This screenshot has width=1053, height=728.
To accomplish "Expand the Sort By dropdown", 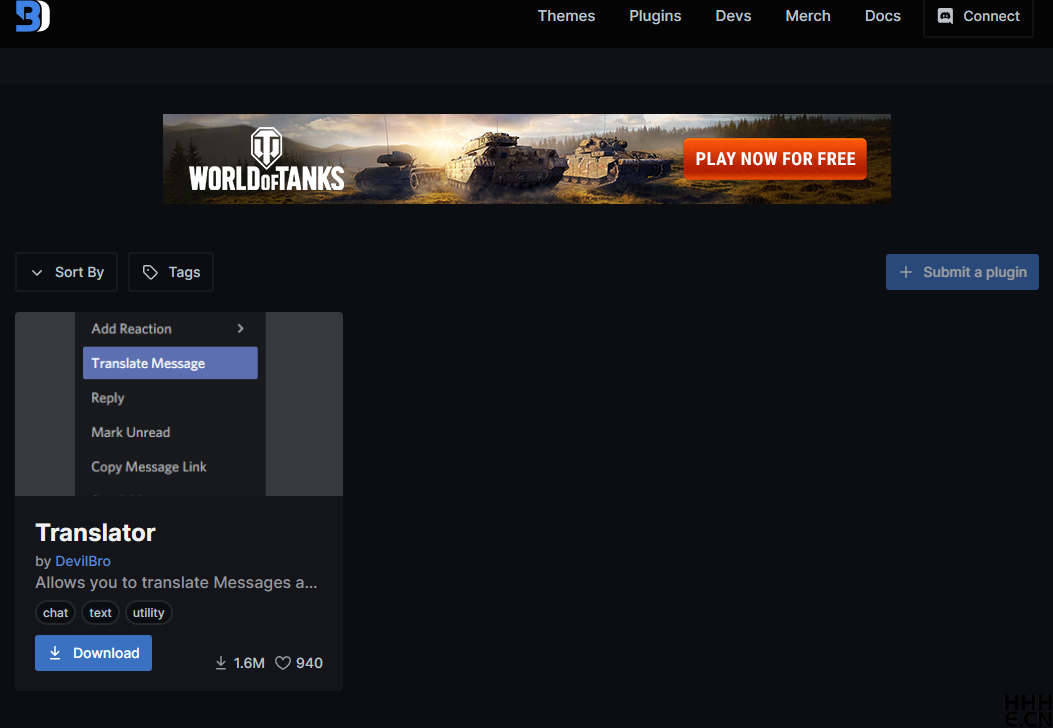I will point(67,272).
